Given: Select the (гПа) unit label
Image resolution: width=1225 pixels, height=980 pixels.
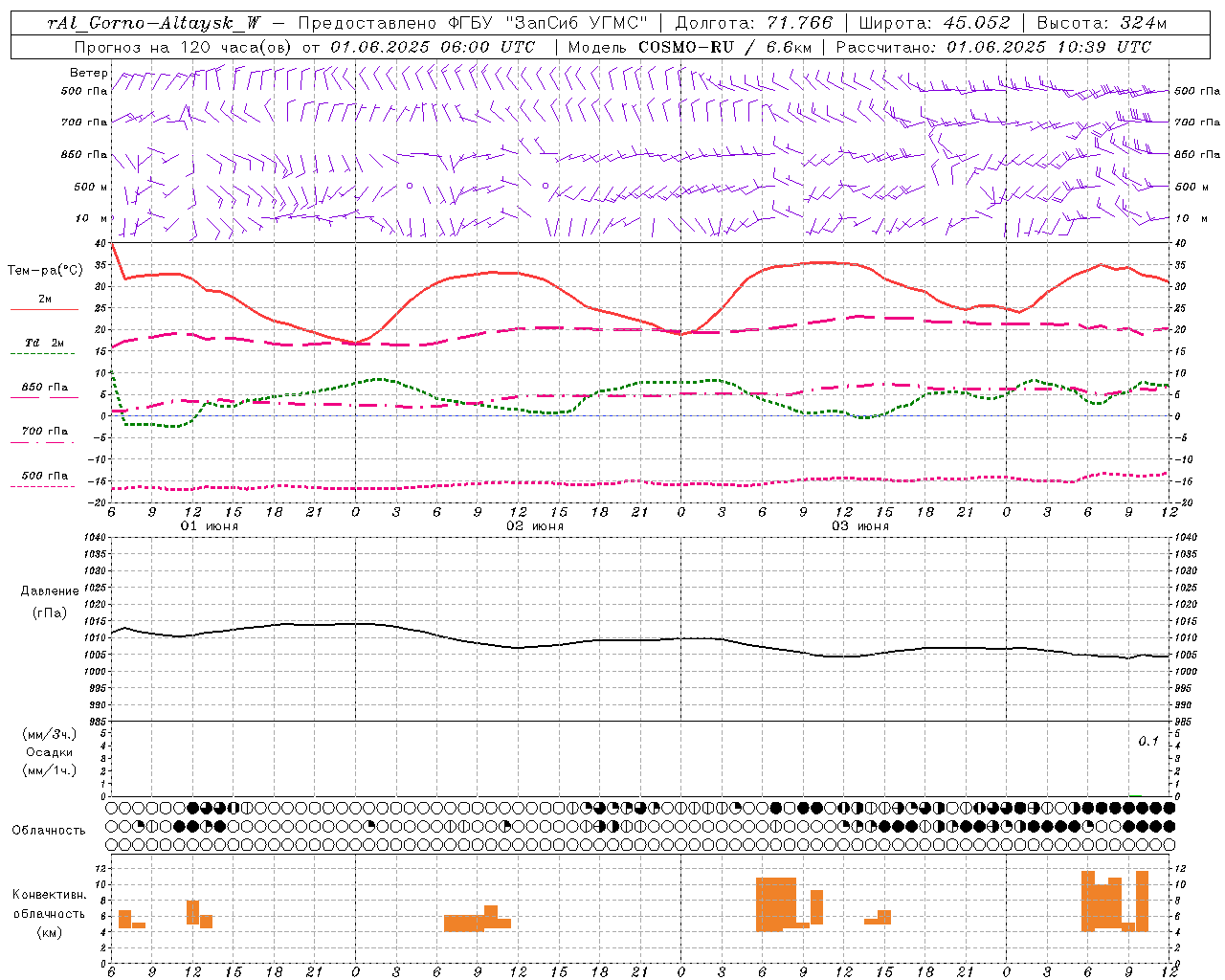Looking at the screenshot, I should tap(50, 613).
